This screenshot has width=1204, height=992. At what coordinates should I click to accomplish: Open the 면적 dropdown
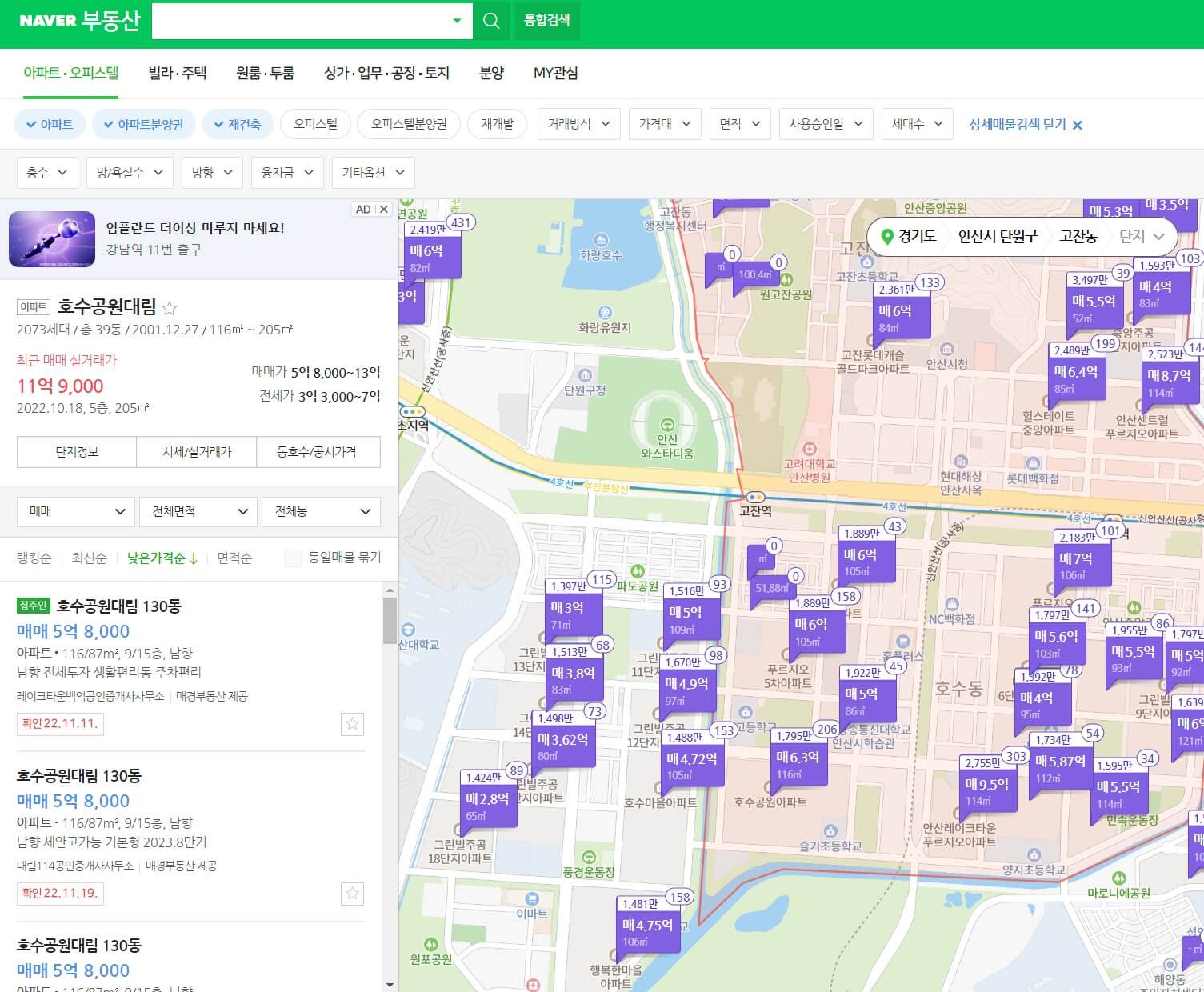click(x=740, y=124)
